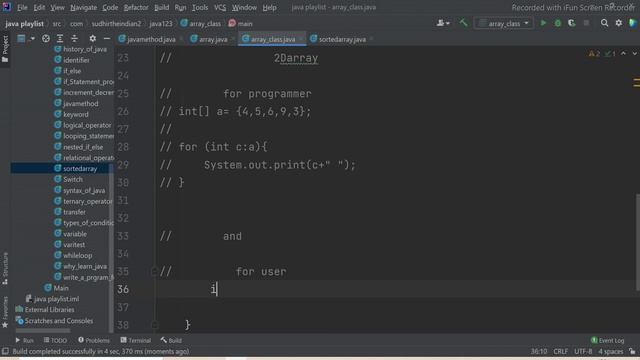Click the tool windows quick access icon
This screenshot has height=360, width=640.
5,351
